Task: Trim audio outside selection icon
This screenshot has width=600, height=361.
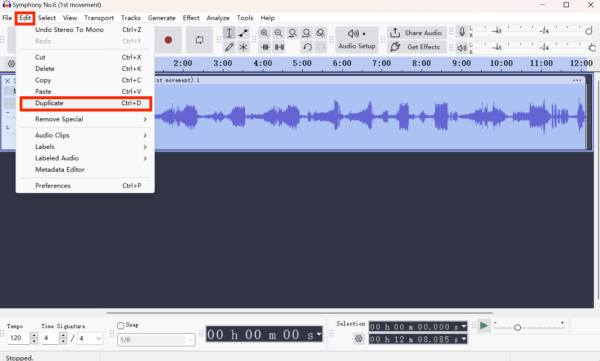Action: 265,47
